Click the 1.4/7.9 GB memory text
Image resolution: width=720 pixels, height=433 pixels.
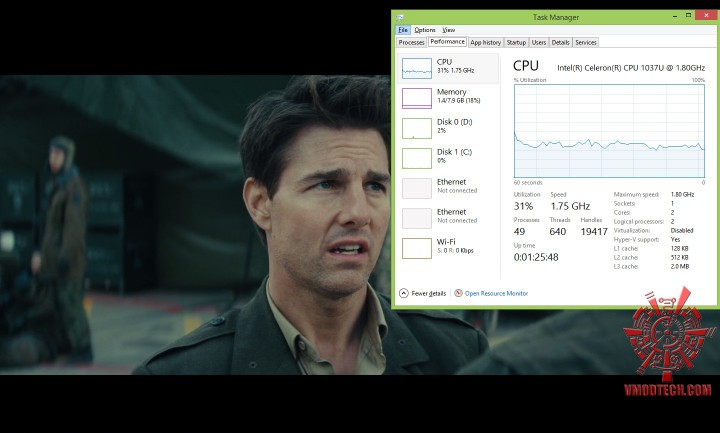tap(458, 101)
